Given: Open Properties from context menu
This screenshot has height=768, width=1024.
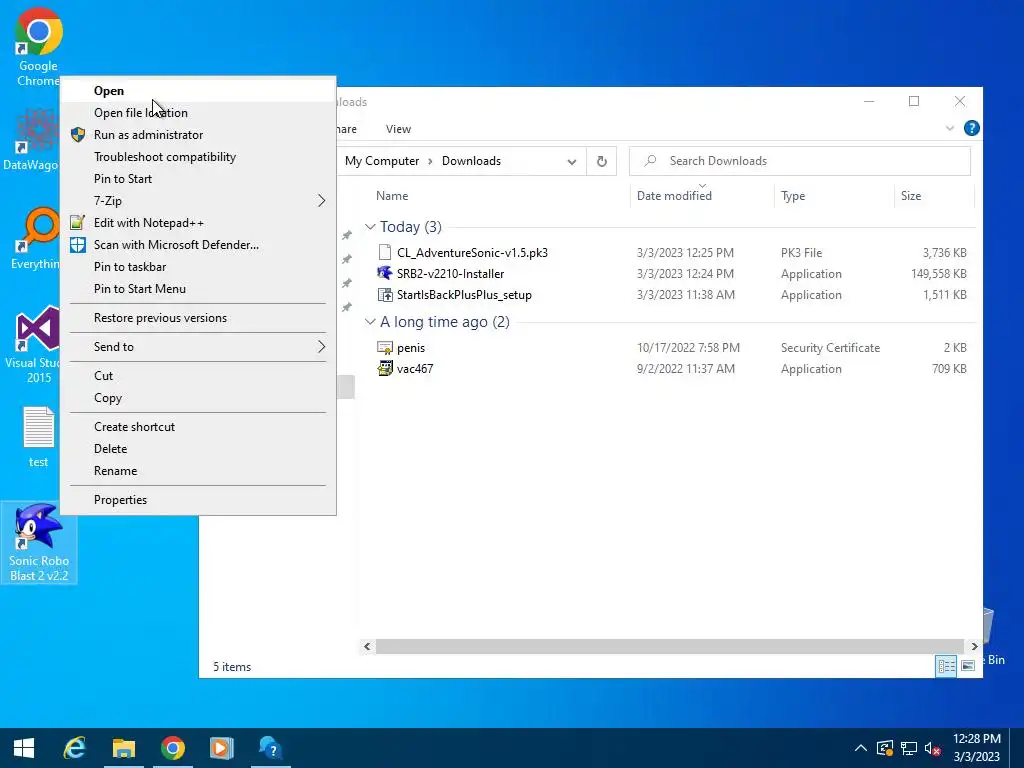Looking at the screenshot, I should click(198, 500).
